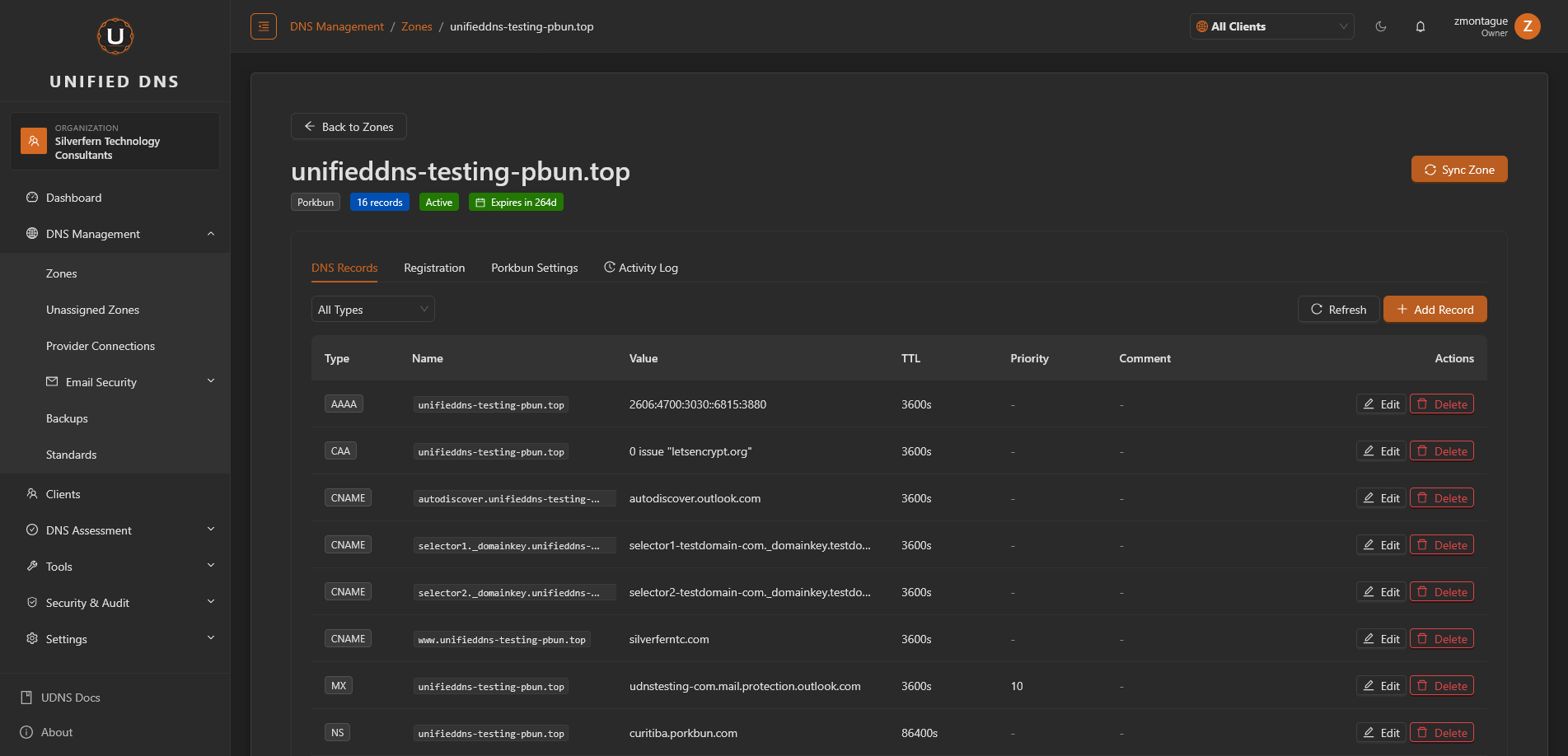Open Provider Connections page
This screenshot has width=1568, height=756.
tap(115, 346)
